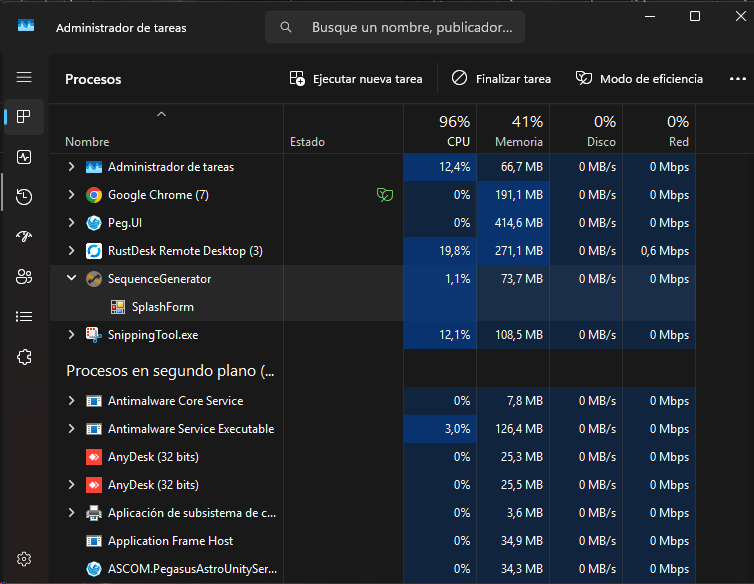754x584 pixels.
Task: Click the 3,0% Antimalware CPU value
Action: (457, 429)
